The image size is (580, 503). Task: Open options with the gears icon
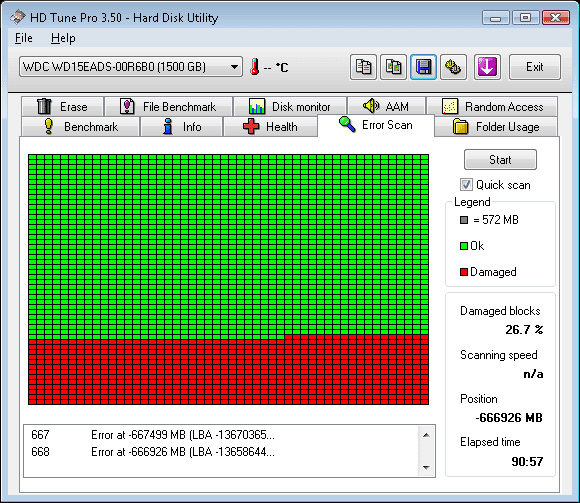pos(453,67)
